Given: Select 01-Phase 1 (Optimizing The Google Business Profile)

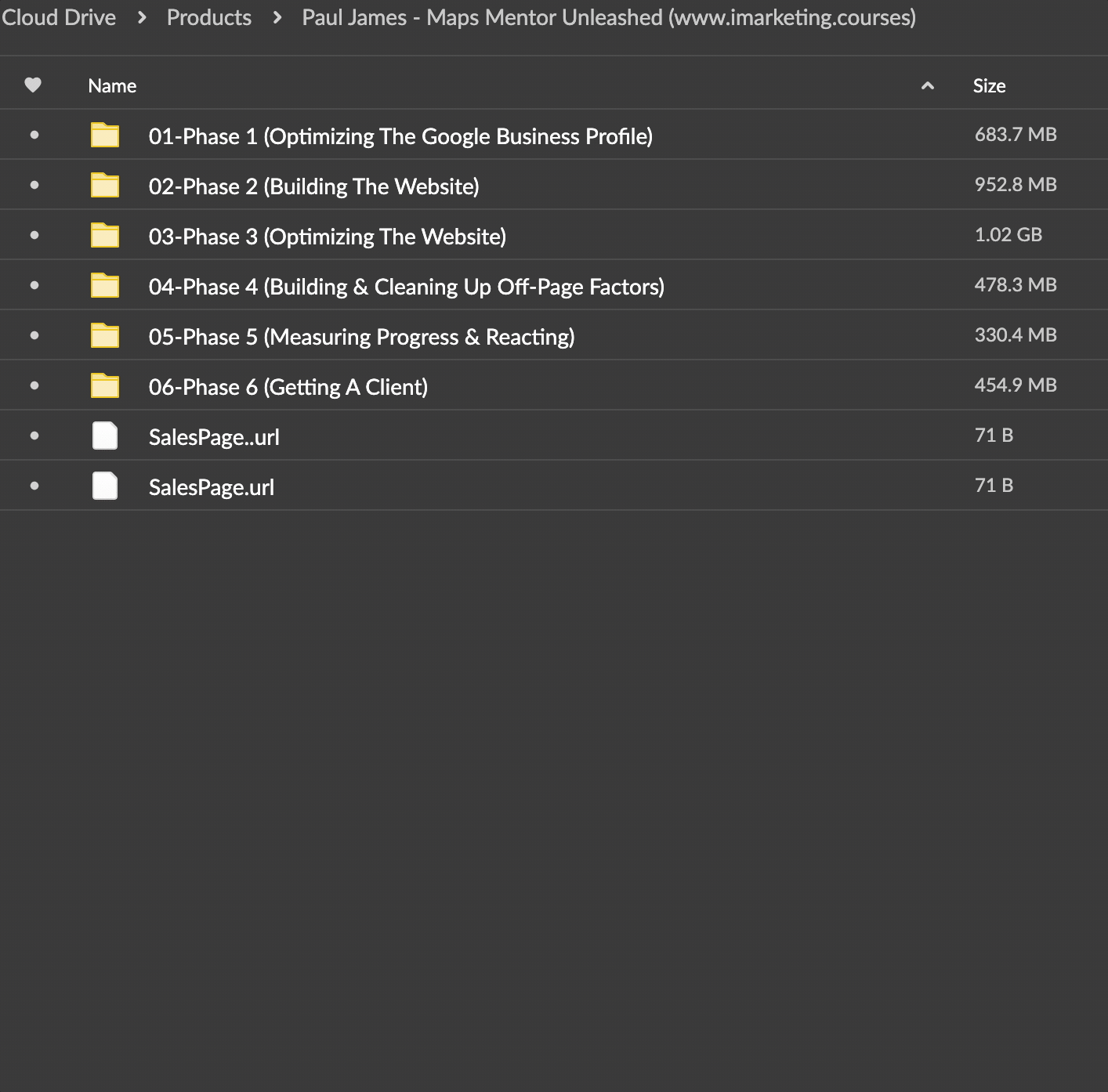Looking at the screenshot, I should (x=400, y=136).
